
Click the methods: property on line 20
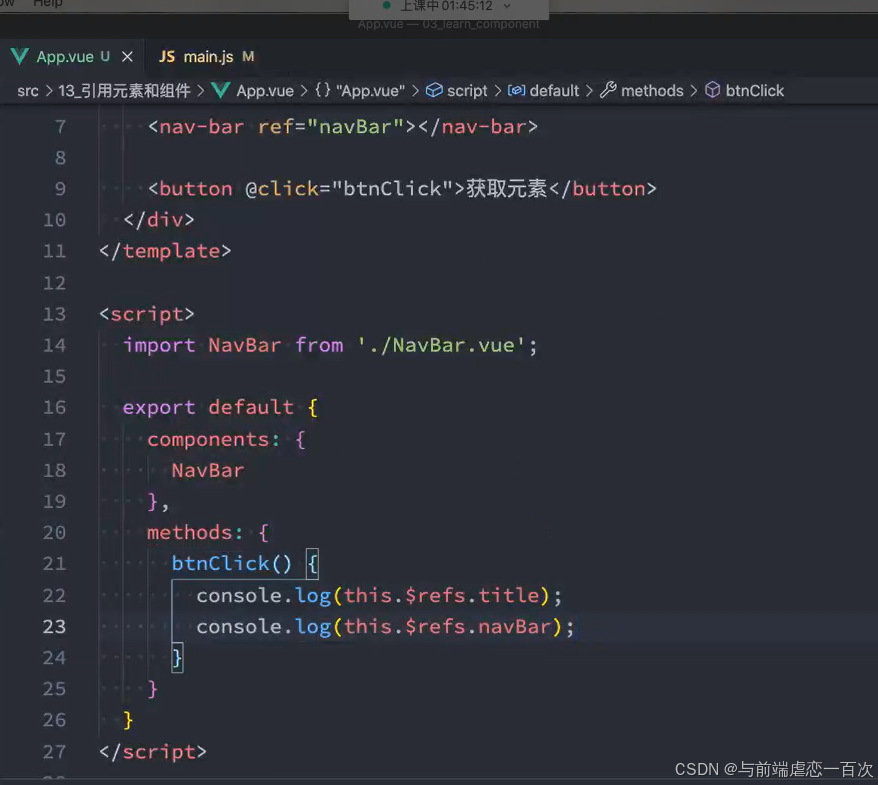[195, 532]
